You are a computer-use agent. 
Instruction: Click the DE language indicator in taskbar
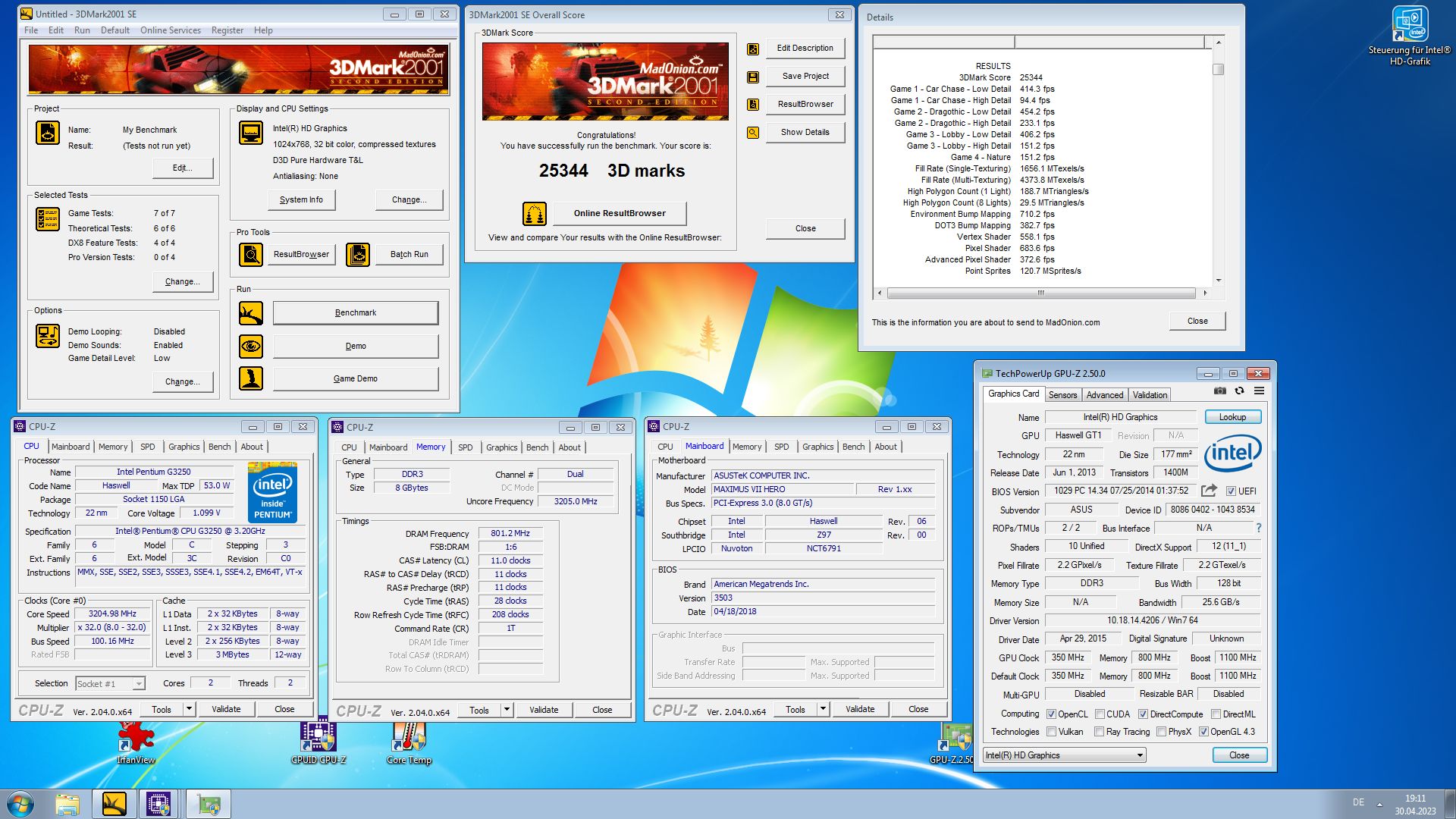[1358, 802]
